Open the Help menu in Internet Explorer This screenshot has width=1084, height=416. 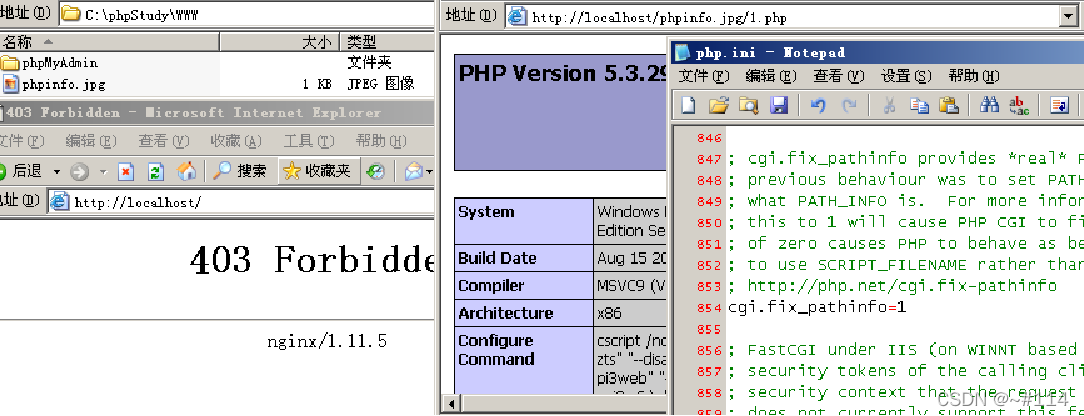(381, 142)
